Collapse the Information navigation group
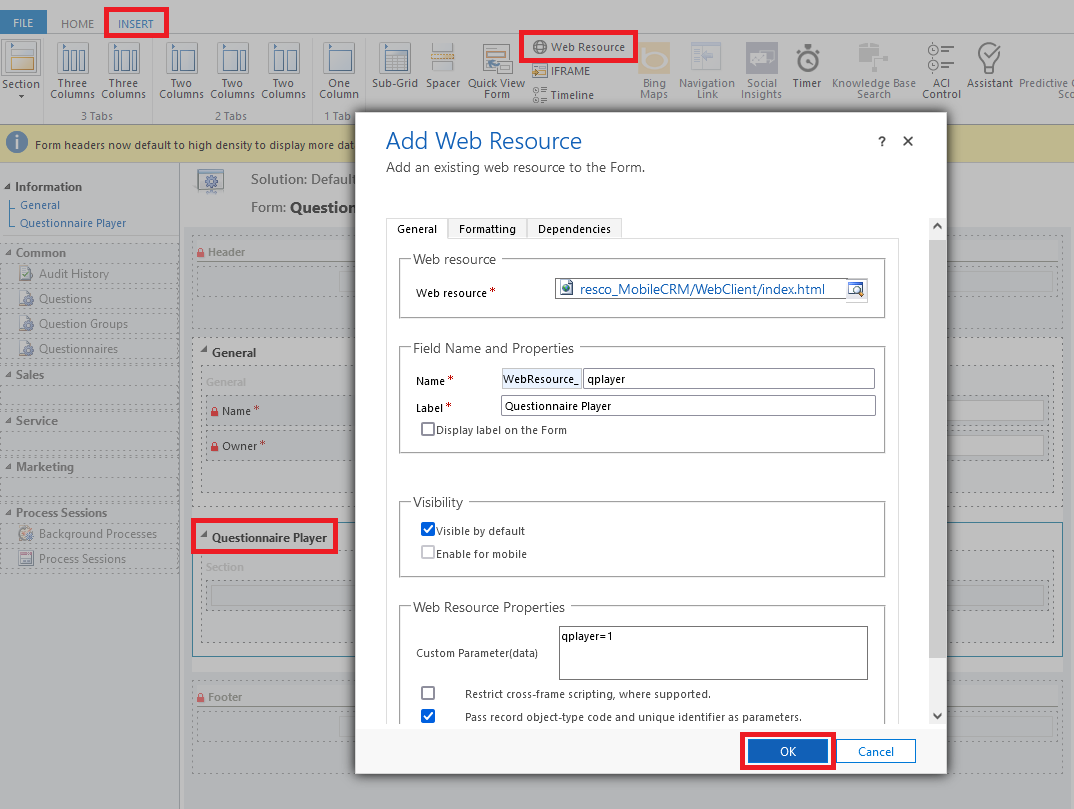 (8, 187)
